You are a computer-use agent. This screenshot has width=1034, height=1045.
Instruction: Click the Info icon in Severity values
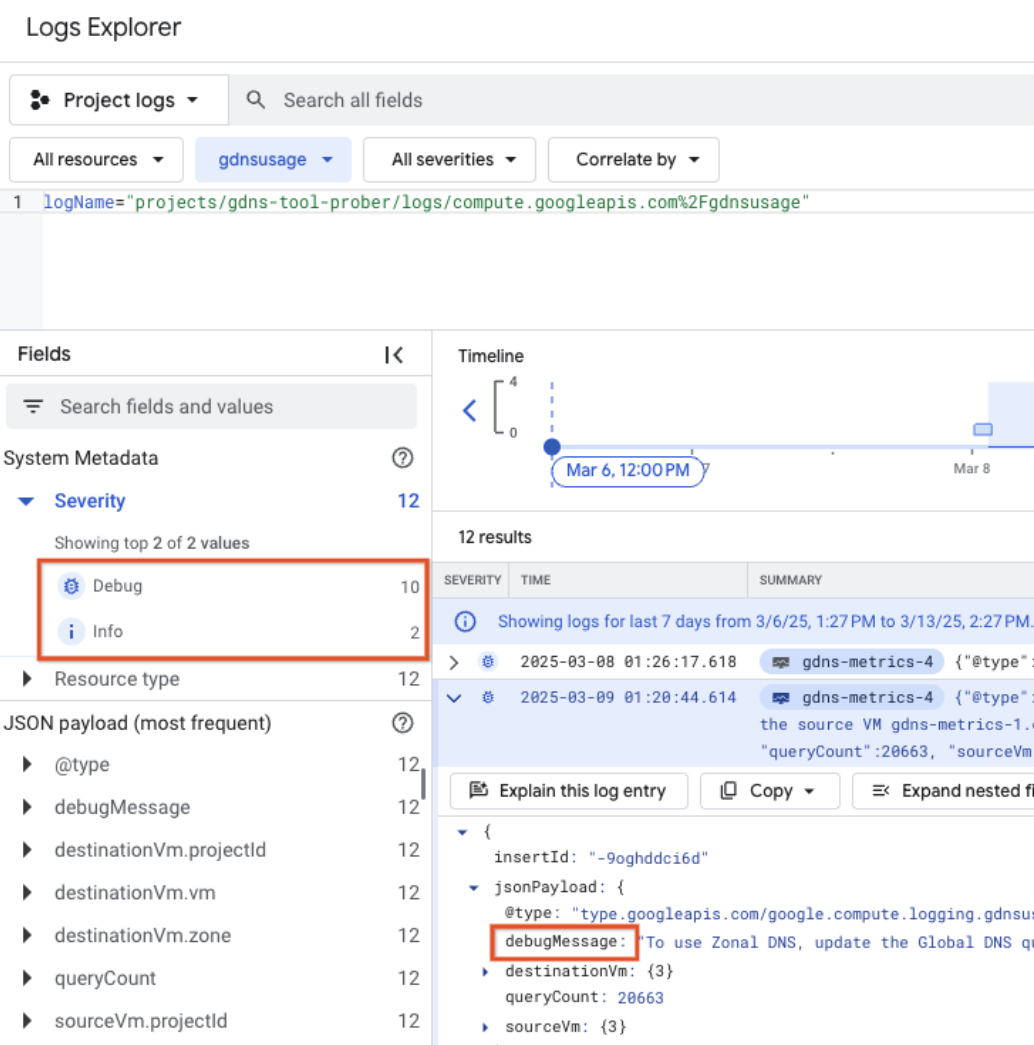click(x=71, y=631)
